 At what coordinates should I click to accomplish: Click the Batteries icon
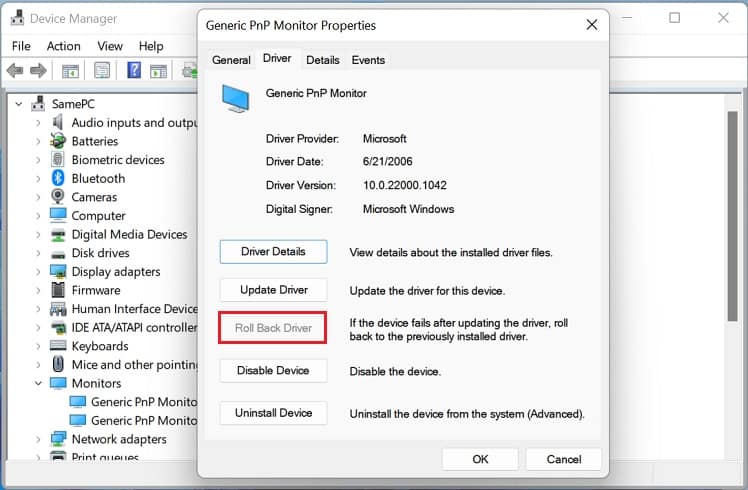point(58,141)
